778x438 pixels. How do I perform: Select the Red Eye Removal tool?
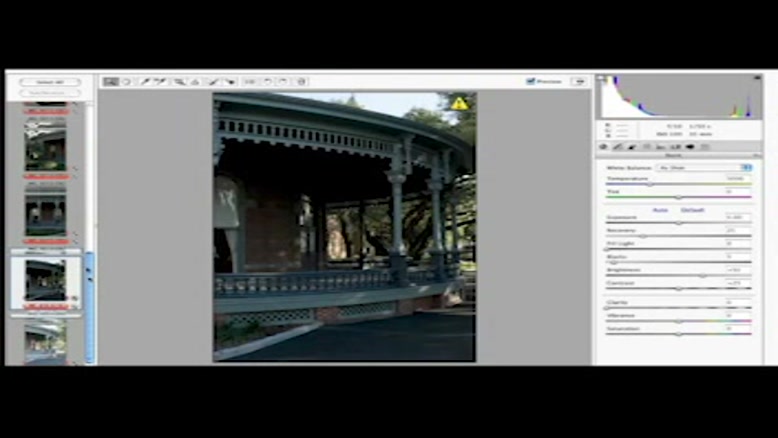pos(229,81)
